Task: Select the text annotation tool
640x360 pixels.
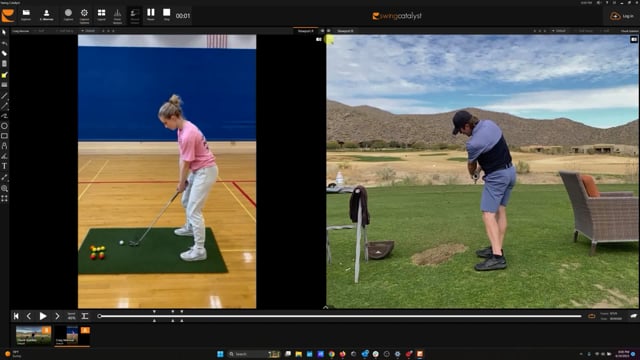Action: (x=4, y=166)
